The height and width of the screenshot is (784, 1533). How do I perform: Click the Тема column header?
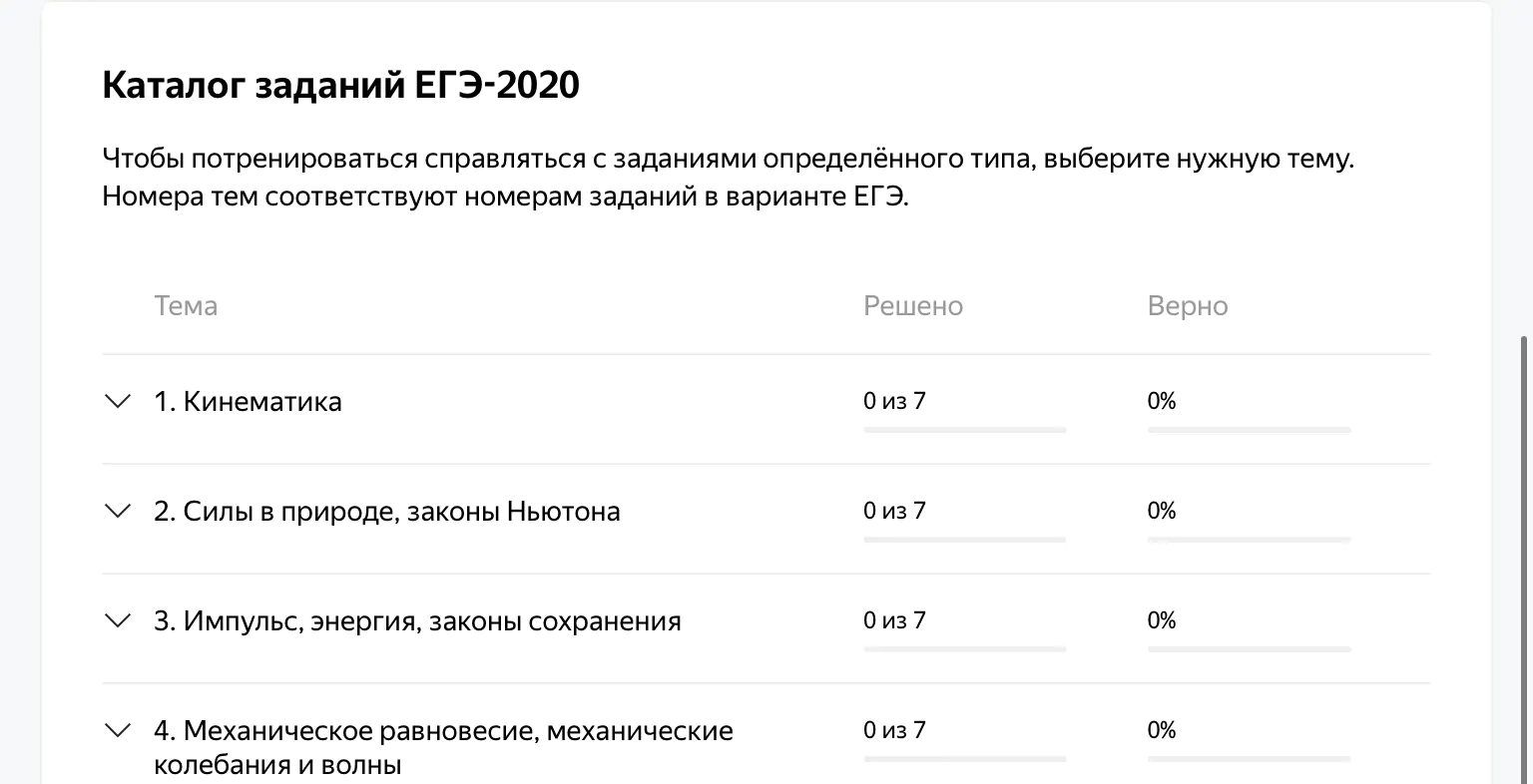(x=186, y=305)
